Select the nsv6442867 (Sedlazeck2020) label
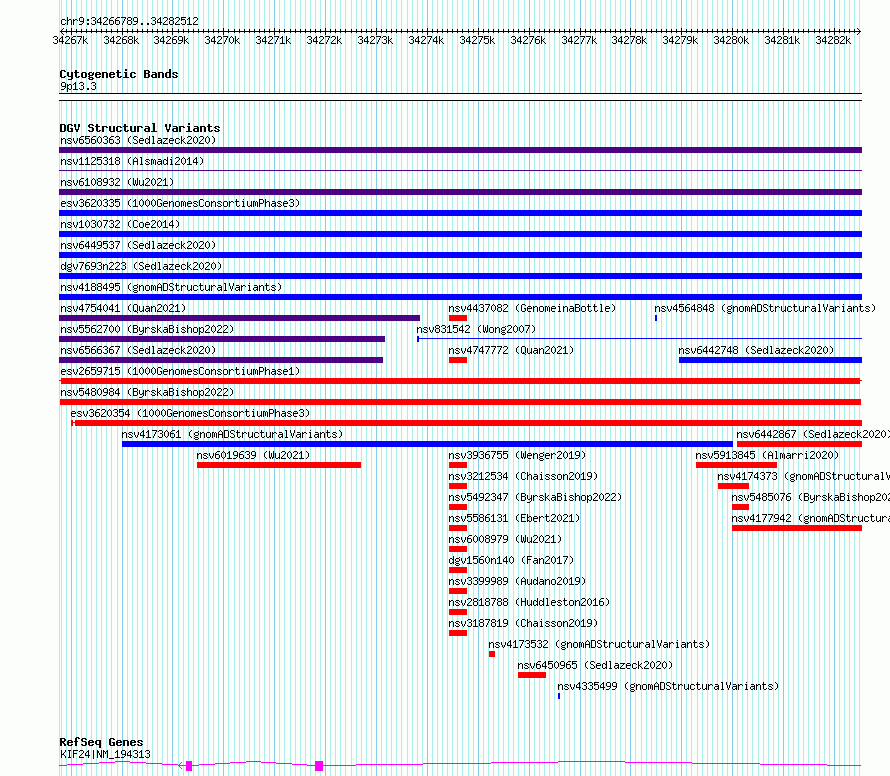 (813, 434)
